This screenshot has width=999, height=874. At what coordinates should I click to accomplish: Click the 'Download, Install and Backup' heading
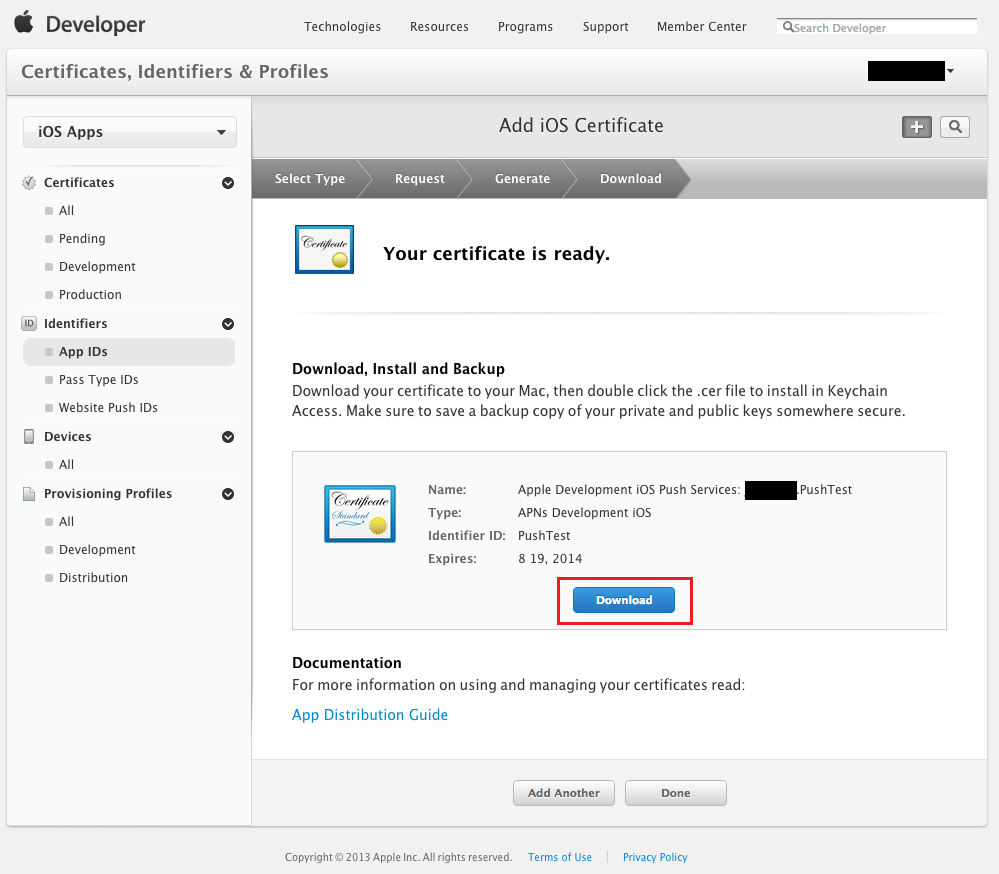398,369
